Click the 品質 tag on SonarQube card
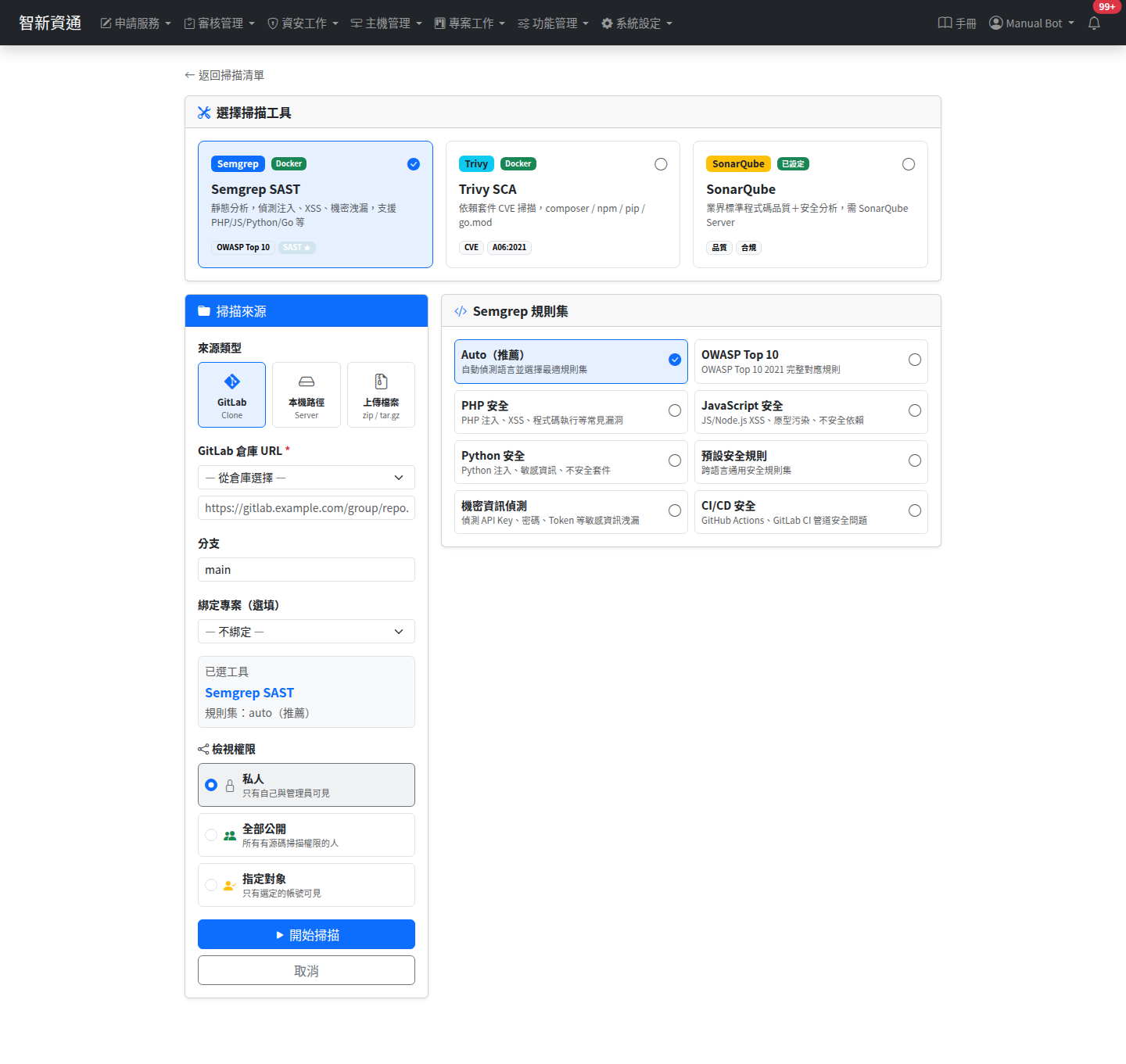 [x=719, y=247]
